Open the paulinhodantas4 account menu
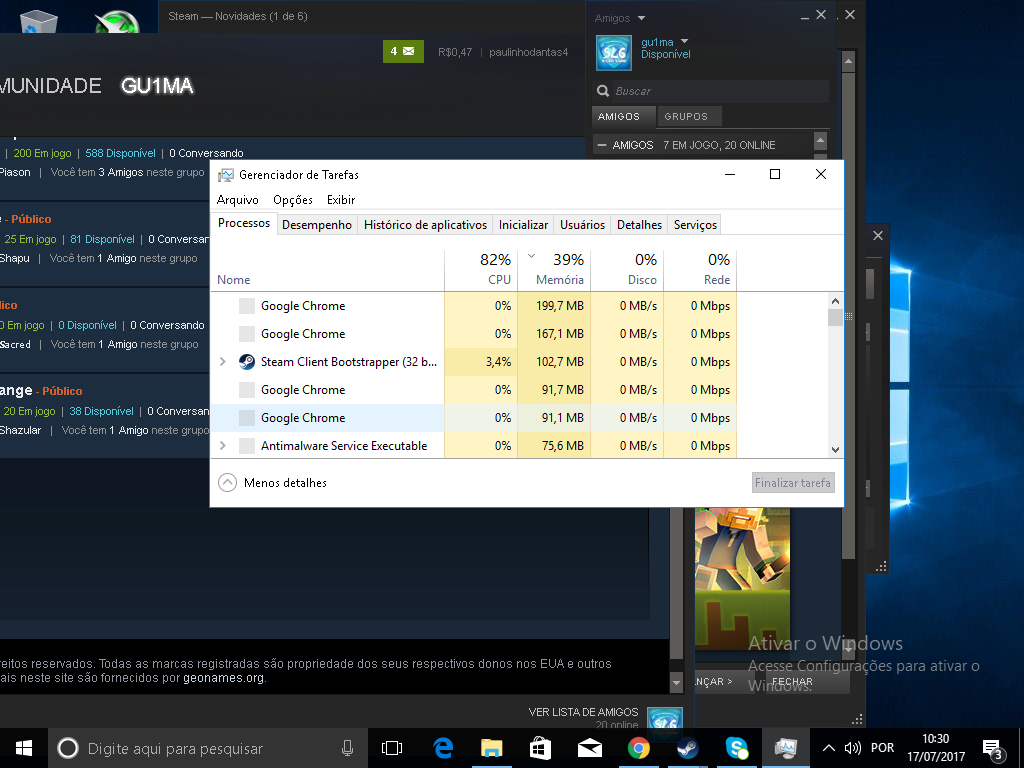Screen dimensions: 1024x768 [x=528, y=52]
